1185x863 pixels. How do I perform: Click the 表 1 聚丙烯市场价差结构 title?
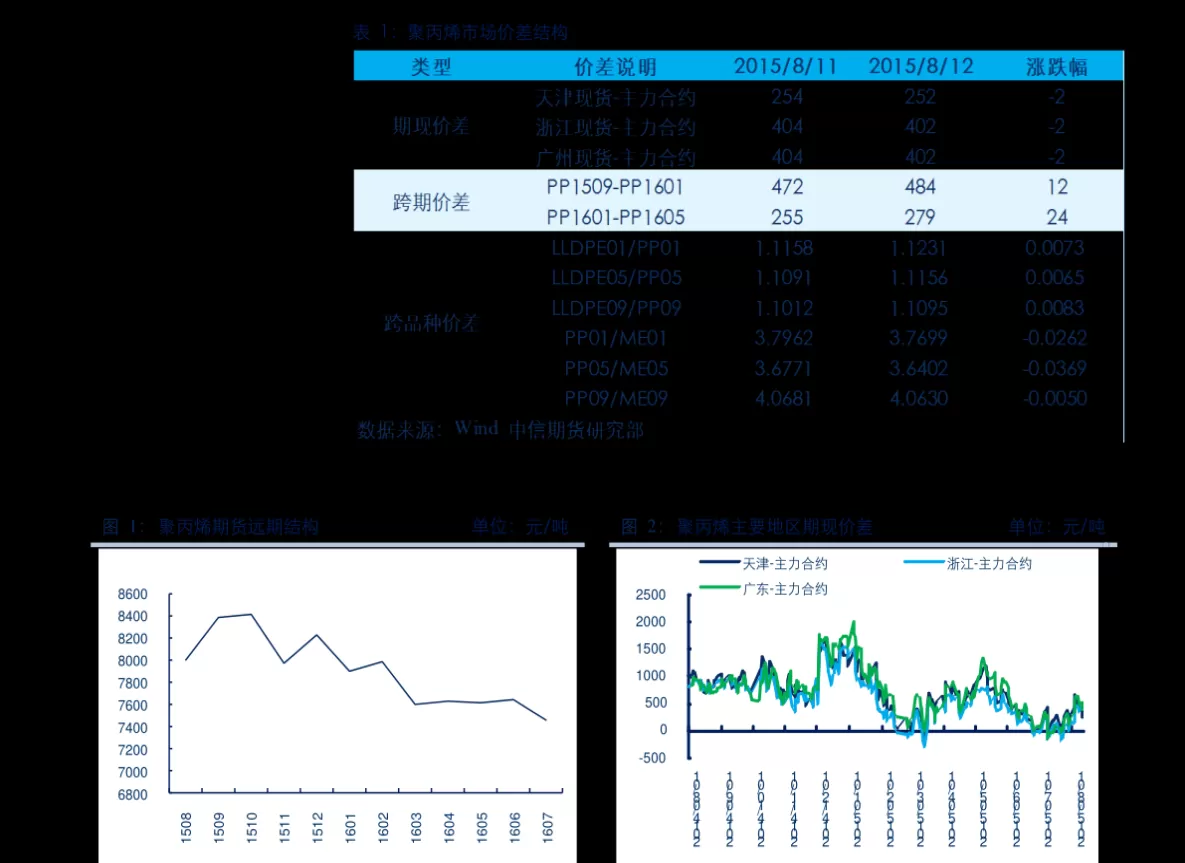(x=460, y=32)
